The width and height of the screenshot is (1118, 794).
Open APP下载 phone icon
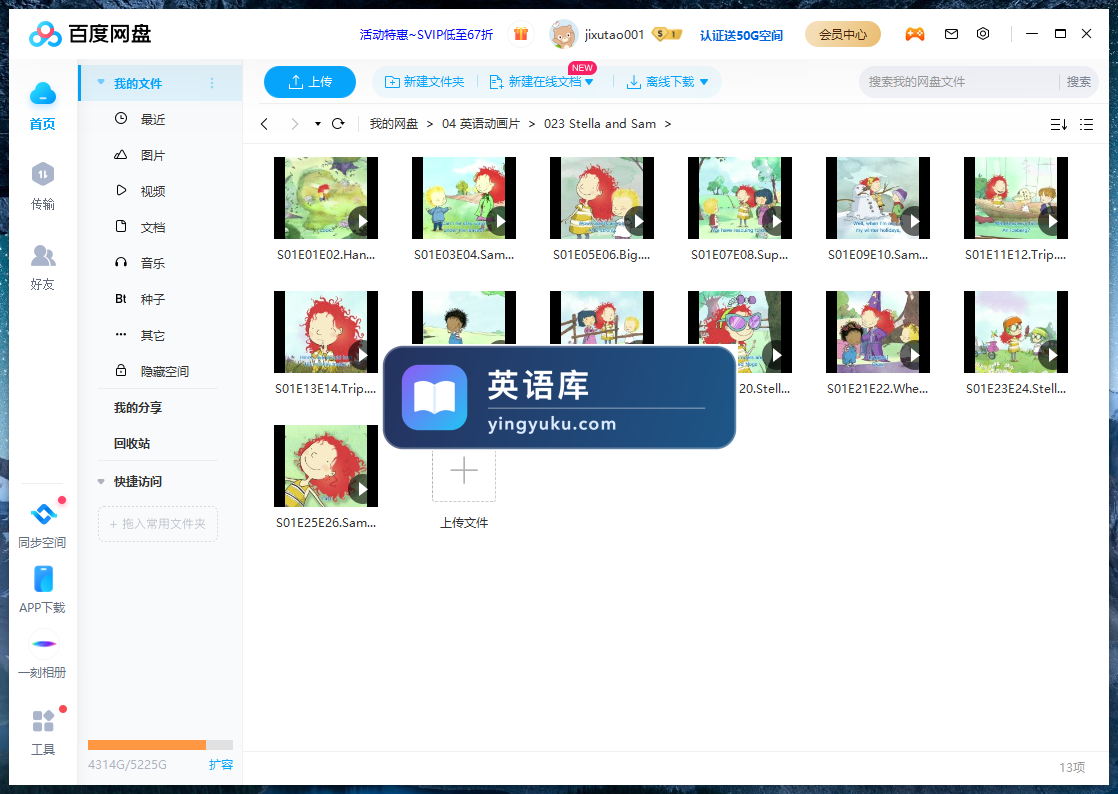tap(43, 579)
